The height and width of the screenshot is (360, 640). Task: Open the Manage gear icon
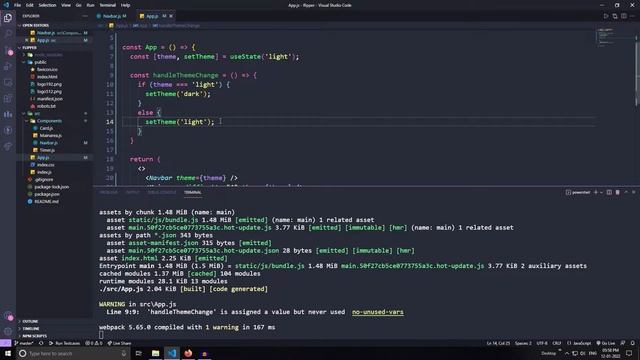click(8, 331)
